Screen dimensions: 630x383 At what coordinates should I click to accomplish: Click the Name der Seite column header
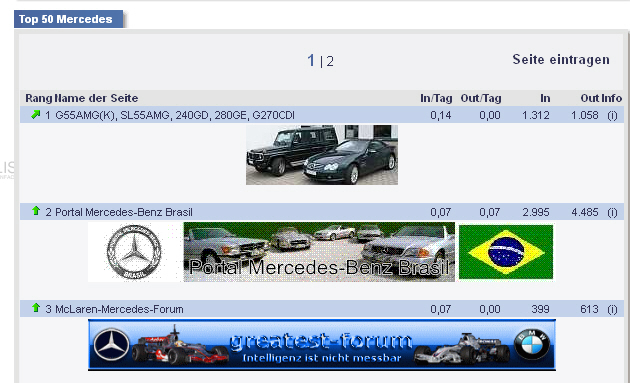(96, 98)
